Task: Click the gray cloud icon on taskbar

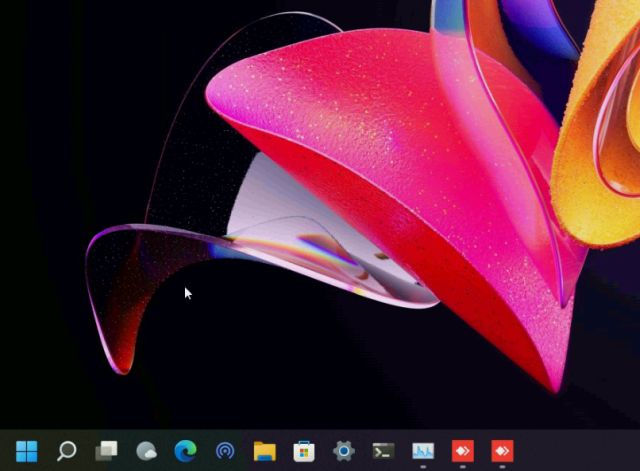Action: click(146, 451)
